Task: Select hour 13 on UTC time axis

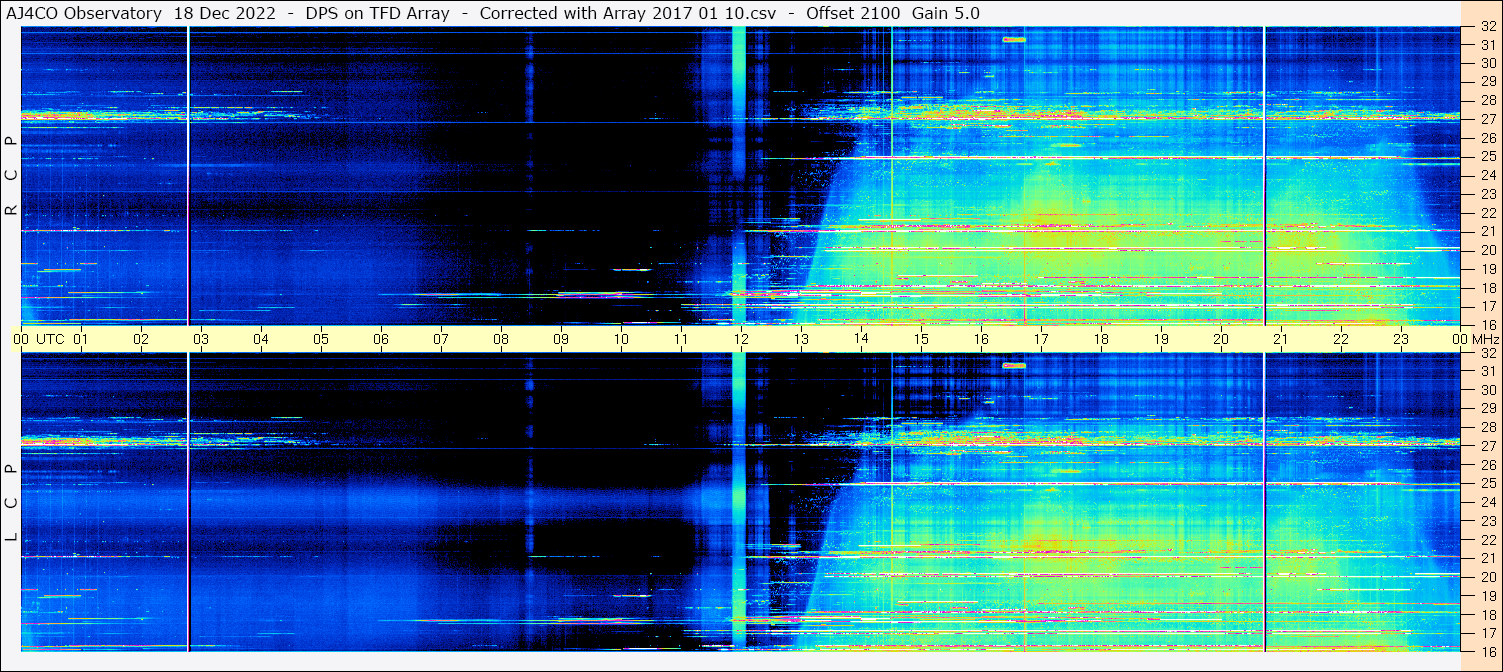Action: point(801,339)
